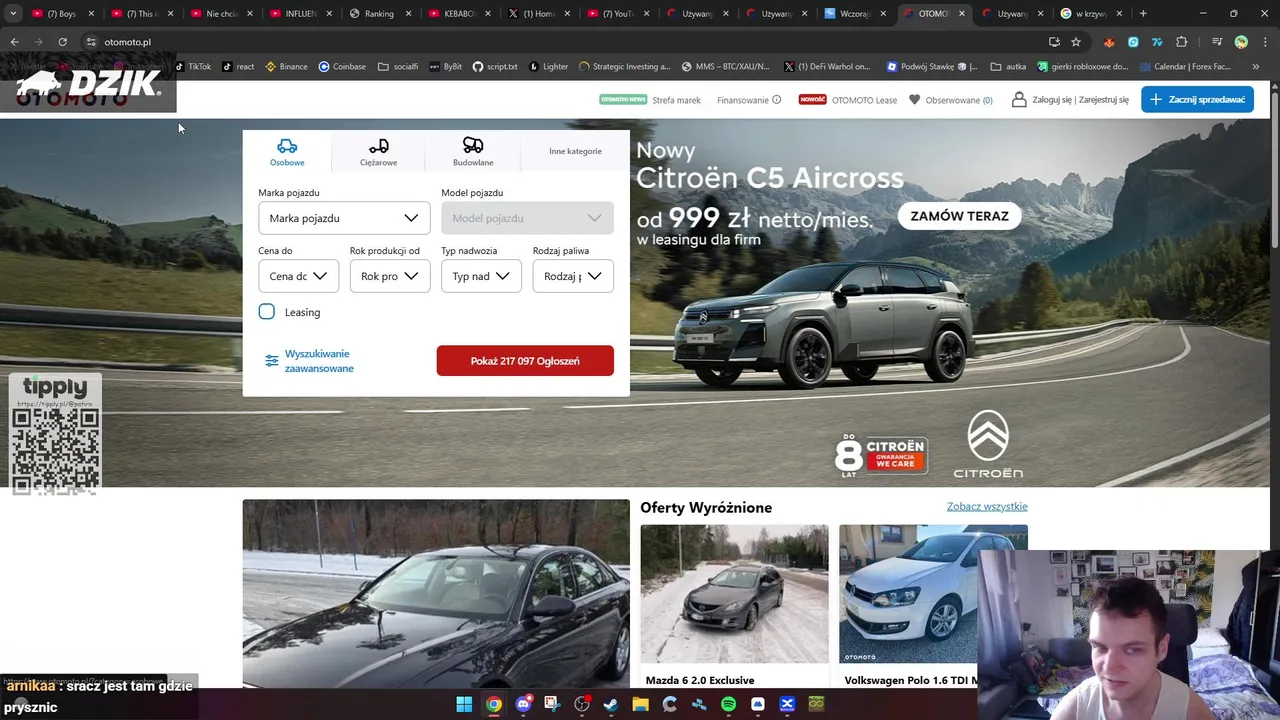This screenshot has height=720, width=1280.
Task: Open the Marka pojazdu dropdown
Action: [344, 218]
